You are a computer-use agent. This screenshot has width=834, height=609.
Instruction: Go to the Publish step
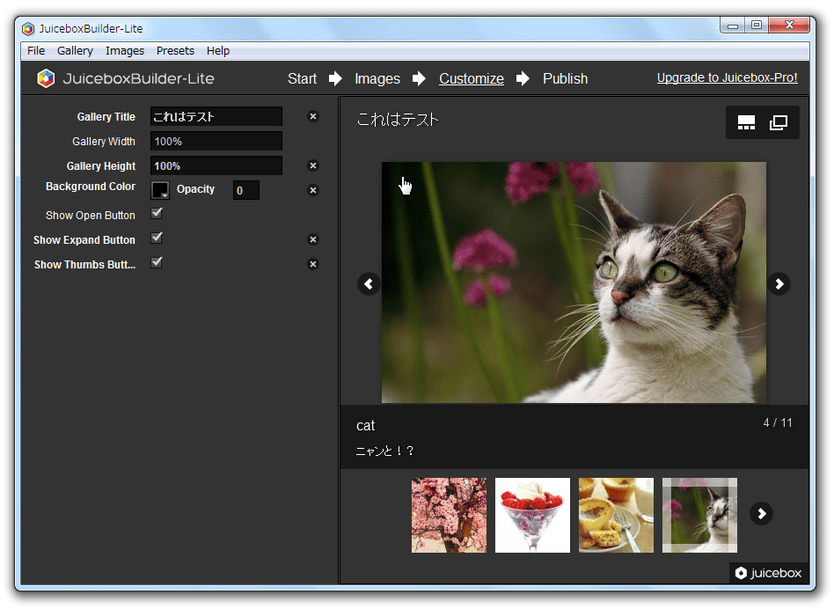click(565, 79)
